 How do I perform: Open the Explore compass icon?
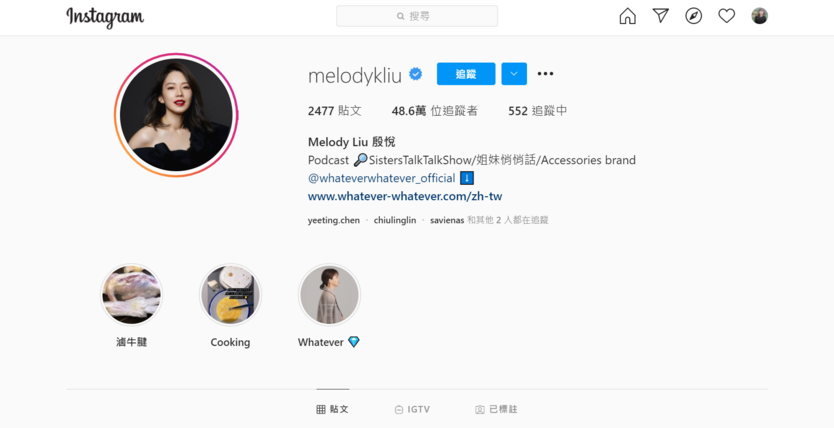click(694, 16)
